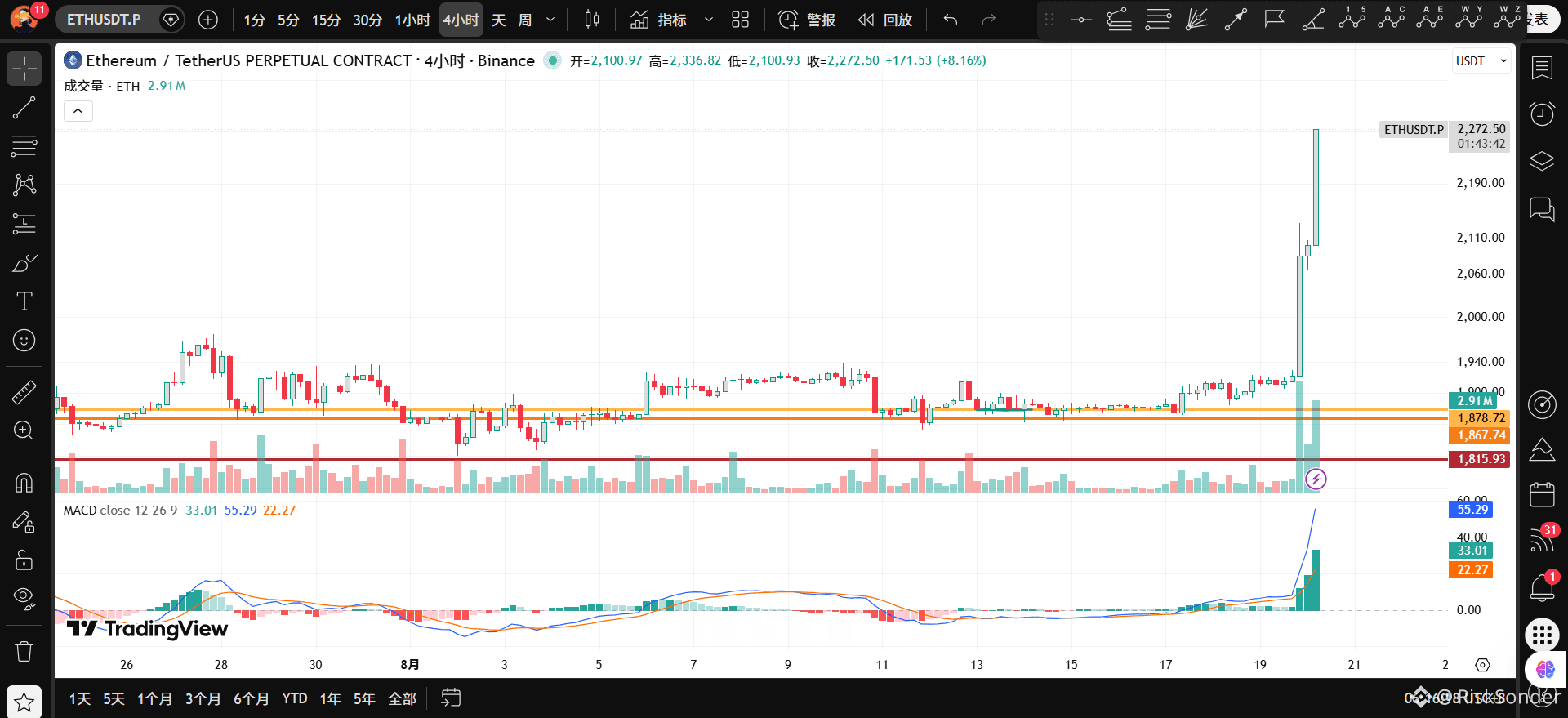This screenshot has width=1568, height=718.
Task: Open go-to-date calendar icon
Action: click(x=451, y=698)
